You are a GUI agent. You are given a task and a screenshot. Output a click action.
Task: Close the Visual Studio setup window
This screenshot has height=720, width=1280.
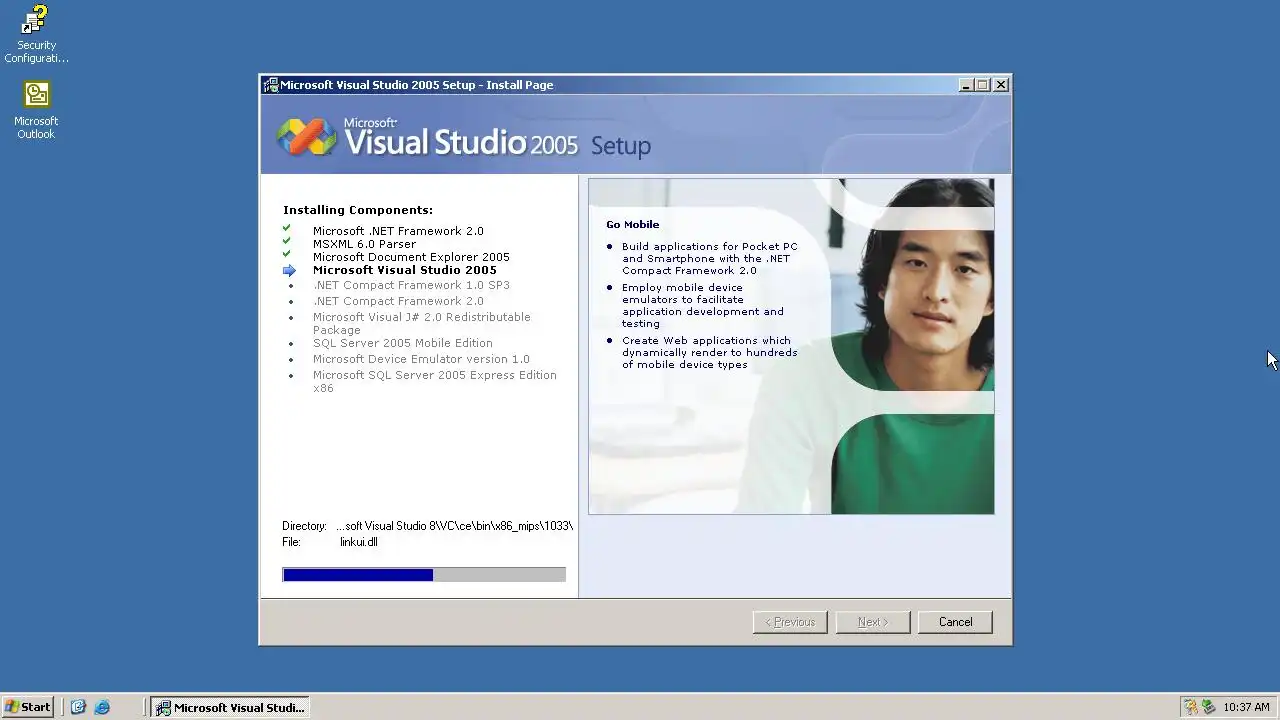click(x=1001, y=85)
